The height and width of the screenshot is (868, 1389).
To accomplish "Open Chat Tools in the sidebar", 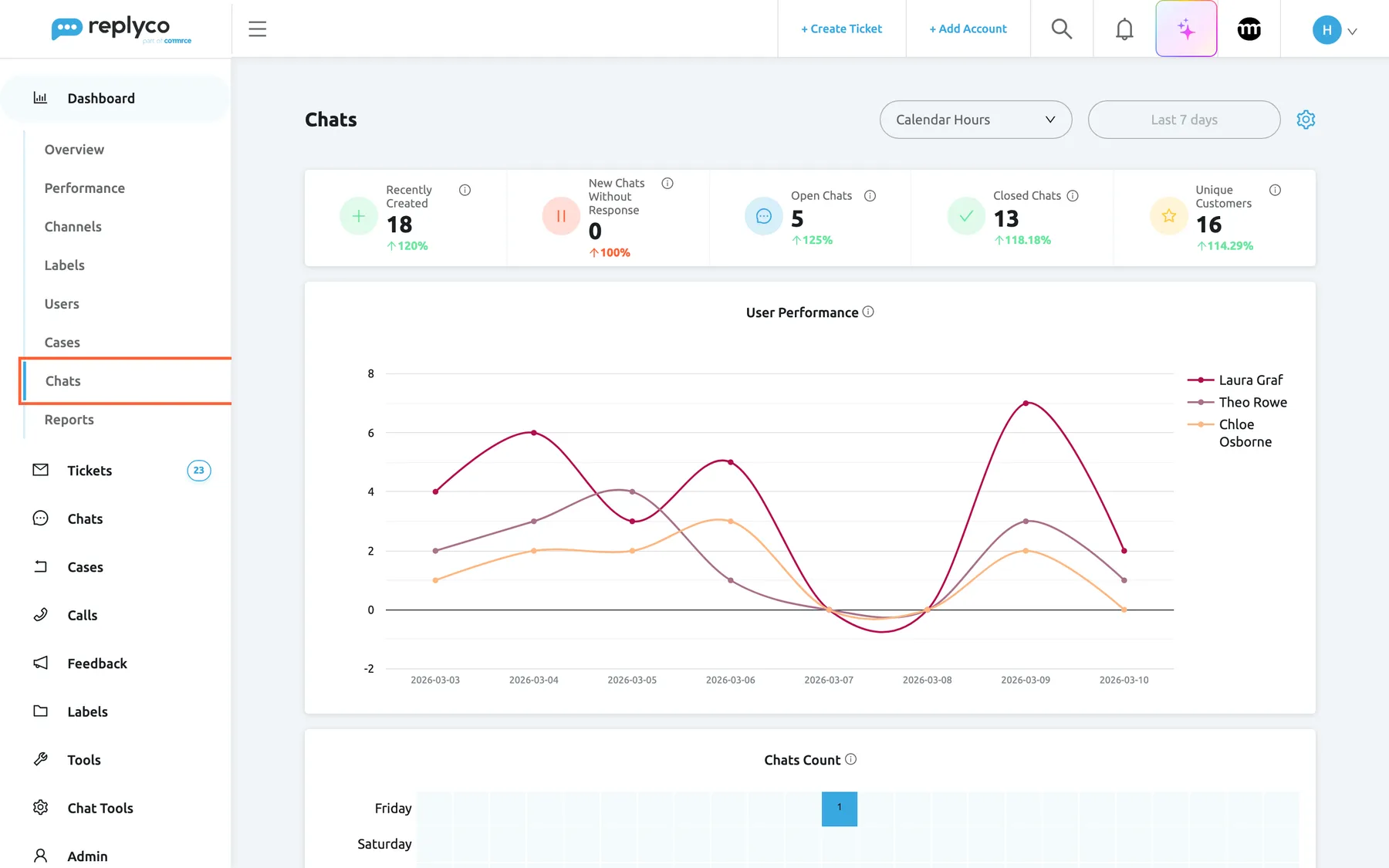I will (x=100, y=808).
